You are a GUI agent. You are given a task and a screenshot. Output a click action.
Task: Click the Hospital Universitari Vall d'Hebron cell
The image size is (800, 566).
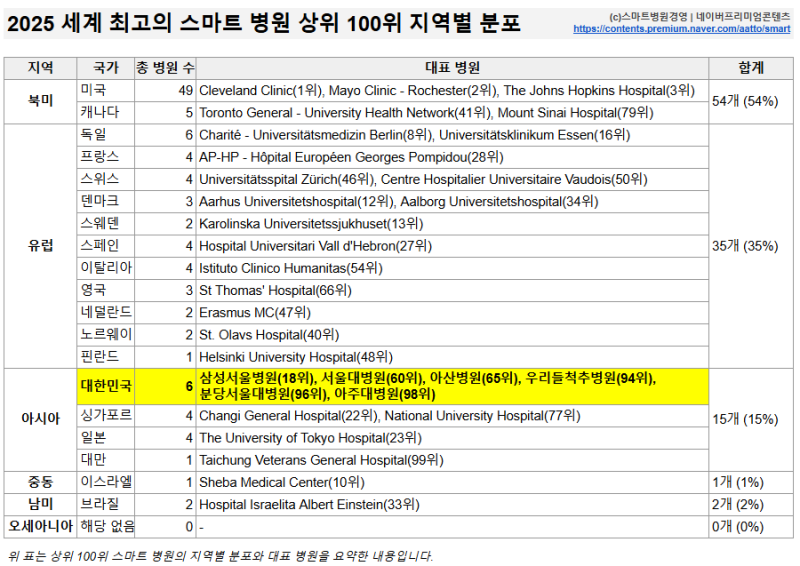tap(452, 246)
